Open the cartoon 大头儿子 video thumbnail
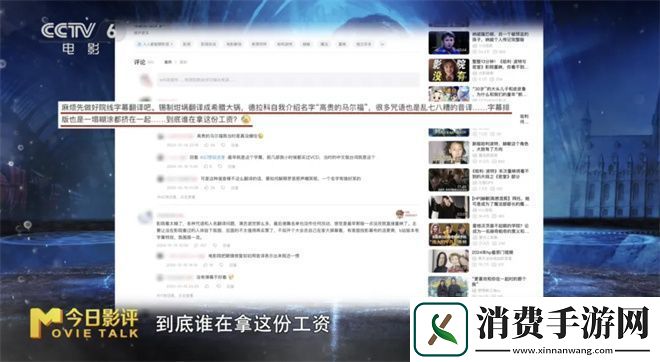Screen dimensions: 660x362 click(449, 93)
